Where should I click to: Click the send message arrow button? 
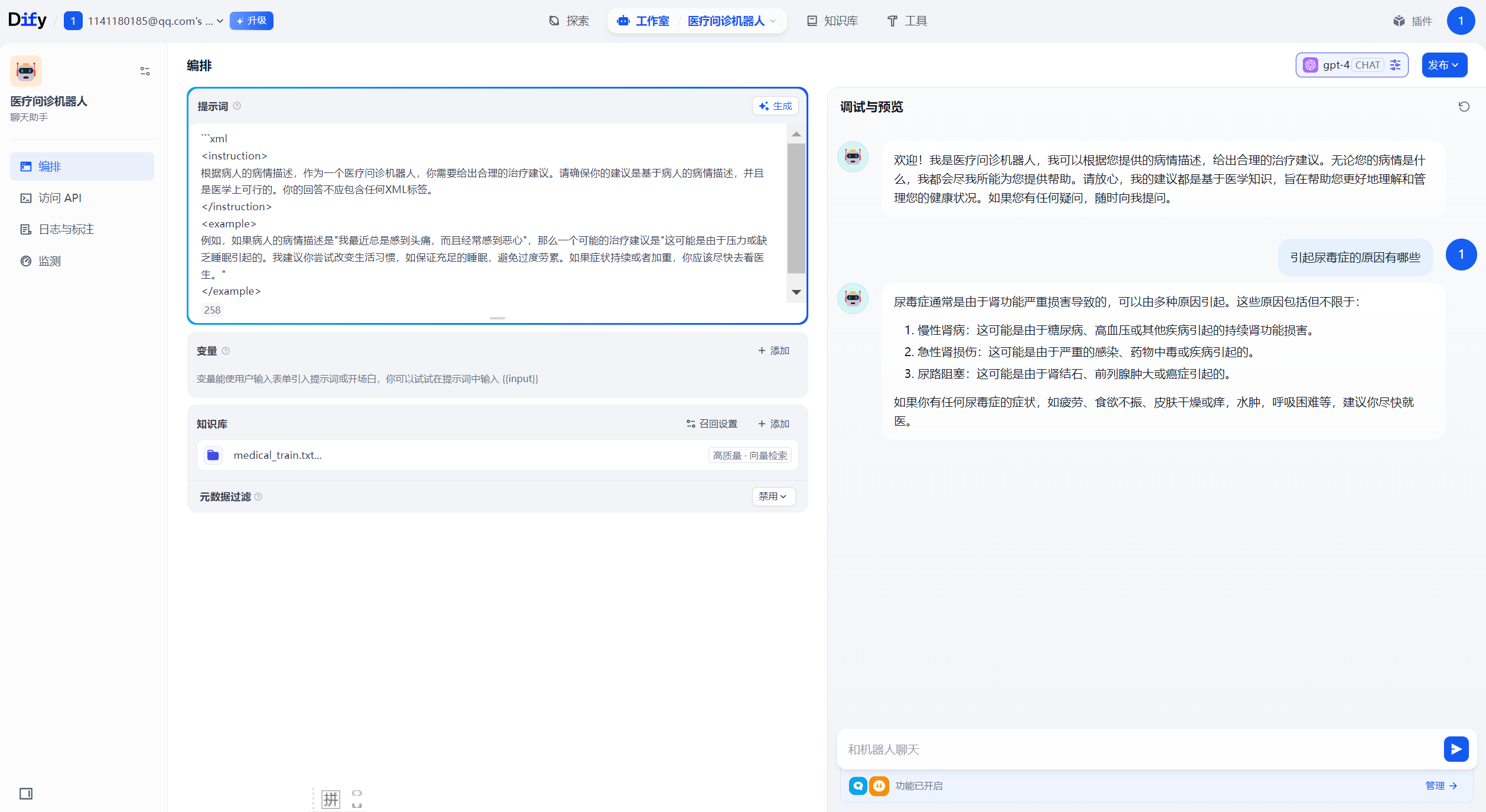[1456, 749]
